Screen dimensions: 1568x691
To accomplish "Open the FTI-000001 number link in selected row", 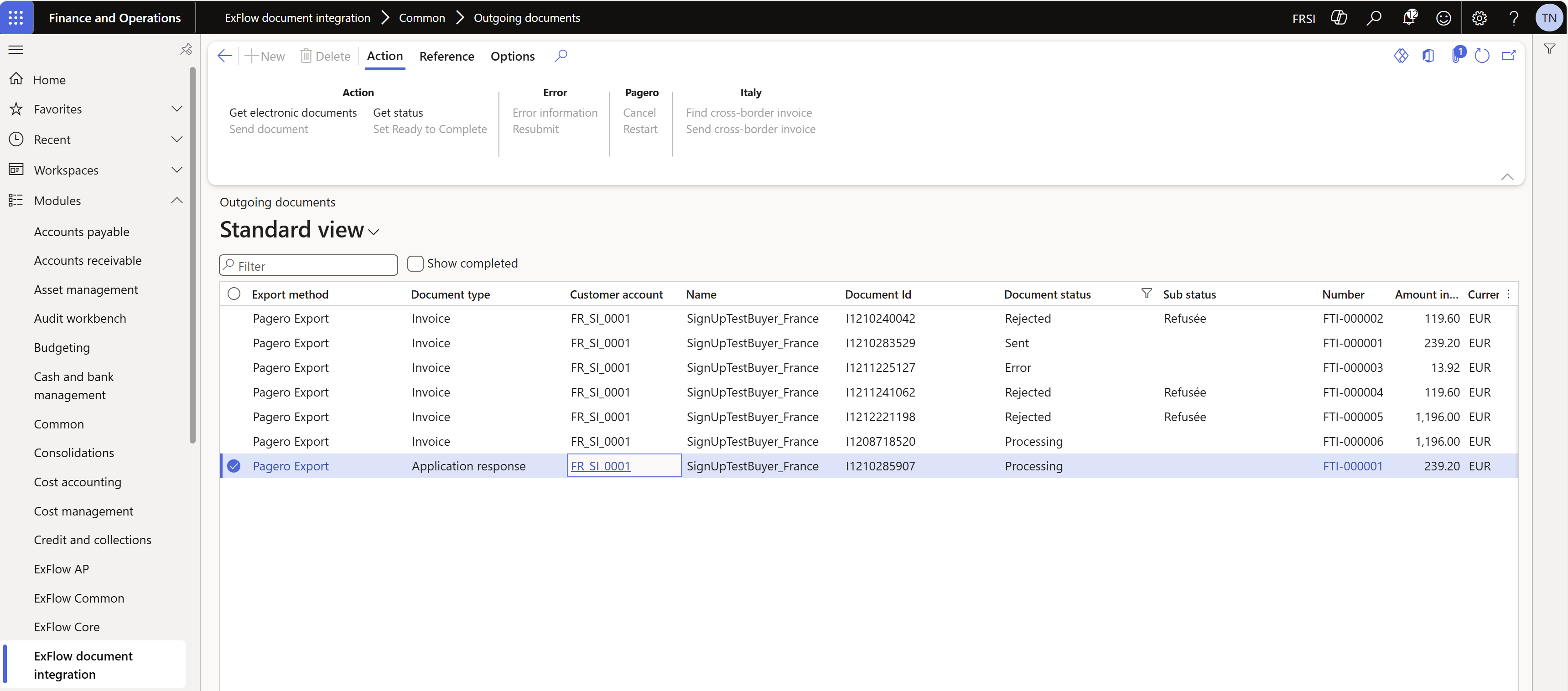I will [x=1353, y=466].
